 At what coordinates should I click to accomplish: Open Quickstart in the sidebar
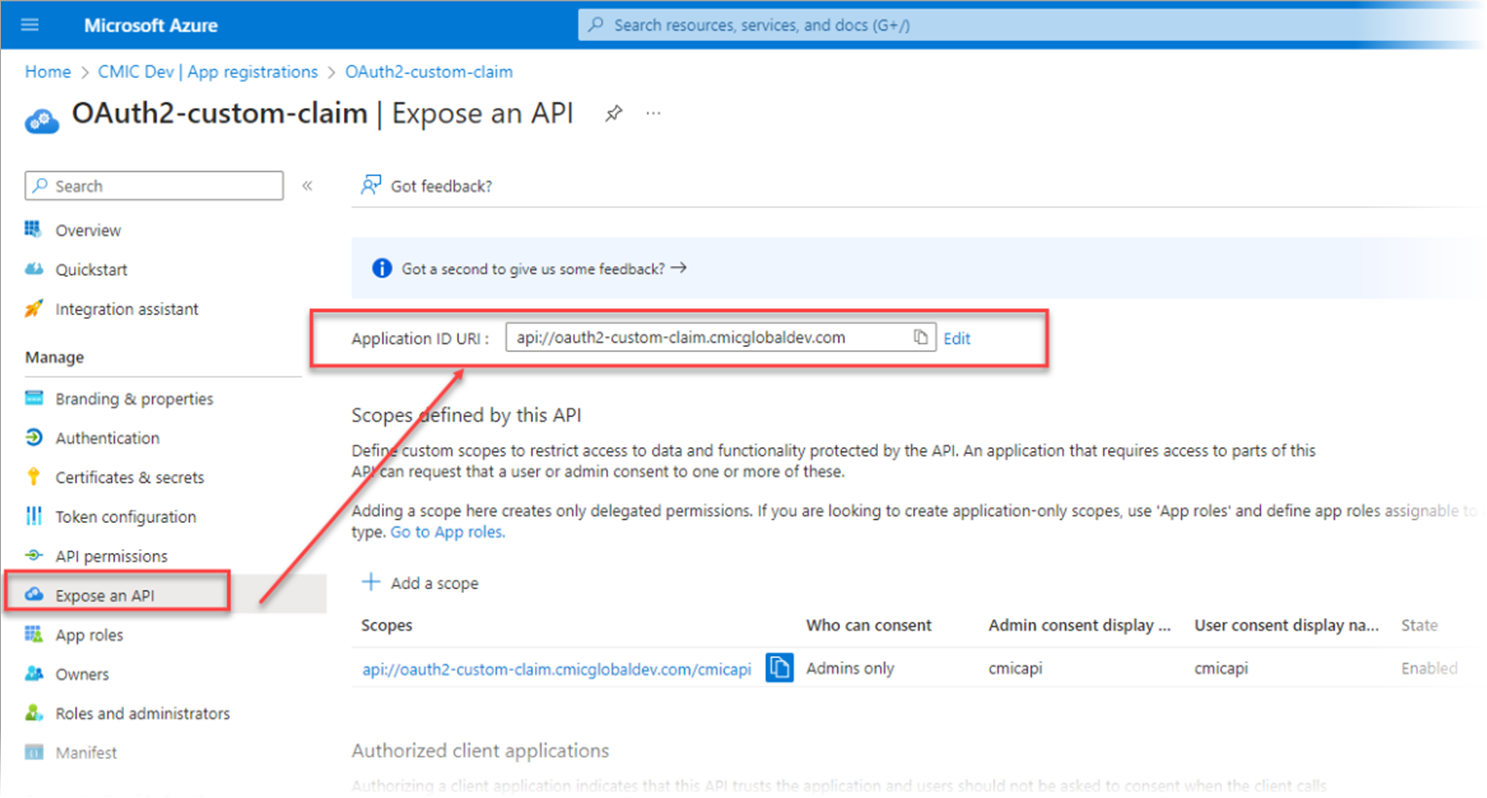pyautogui.click(x=91, y=270)
